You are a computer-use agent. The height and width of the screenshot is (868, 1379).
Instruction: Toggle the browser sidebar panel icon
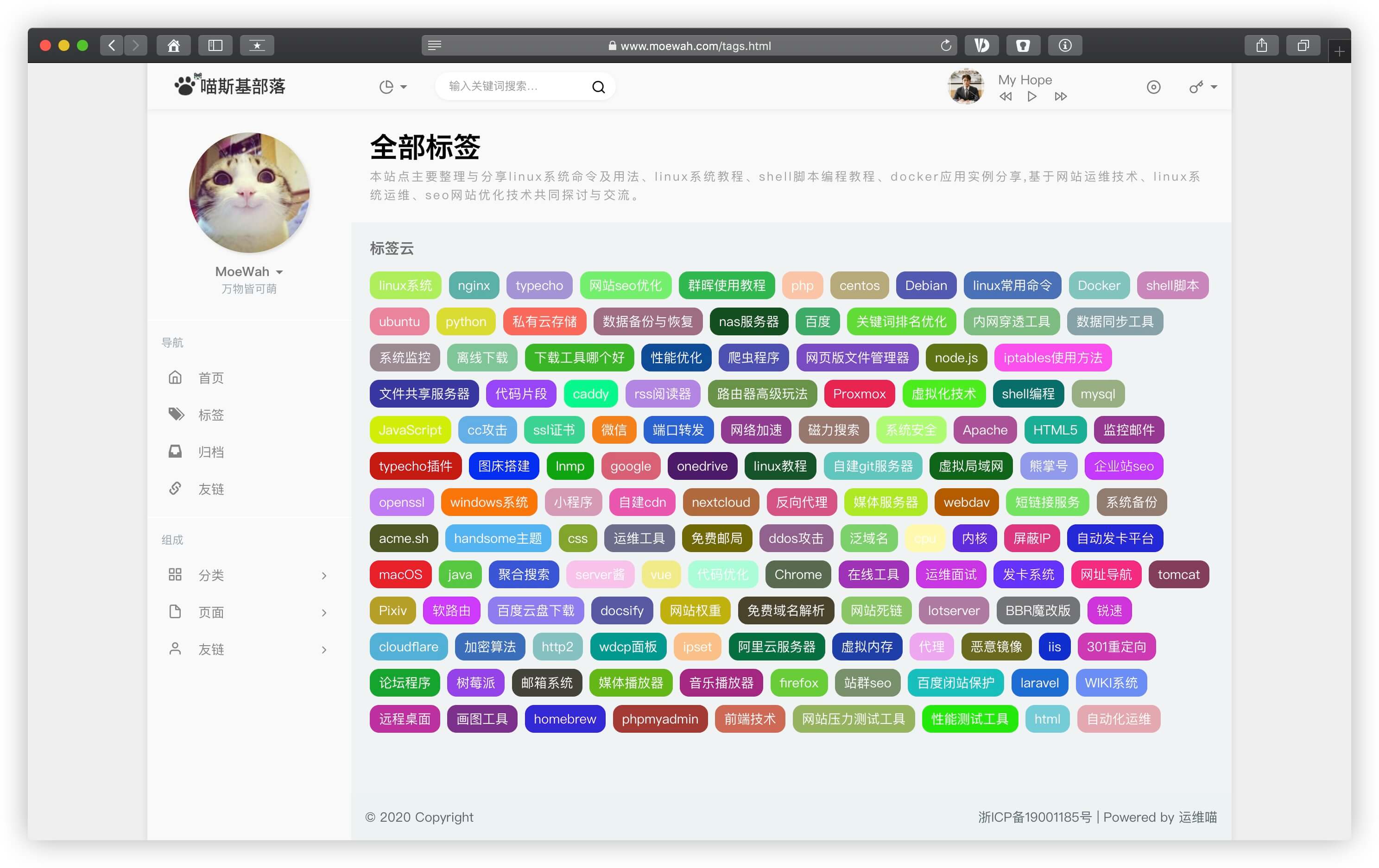[215, 45]
